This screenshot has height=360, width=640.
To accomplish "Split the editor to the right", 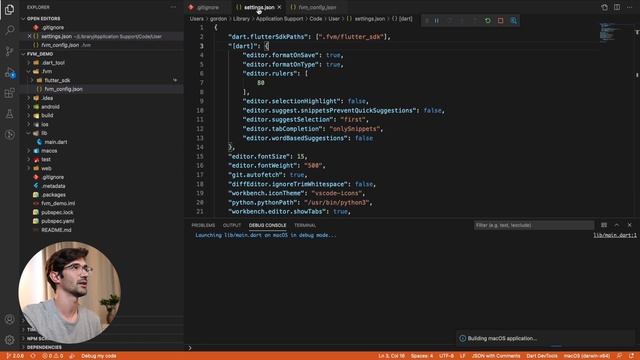I will point(617,7).
